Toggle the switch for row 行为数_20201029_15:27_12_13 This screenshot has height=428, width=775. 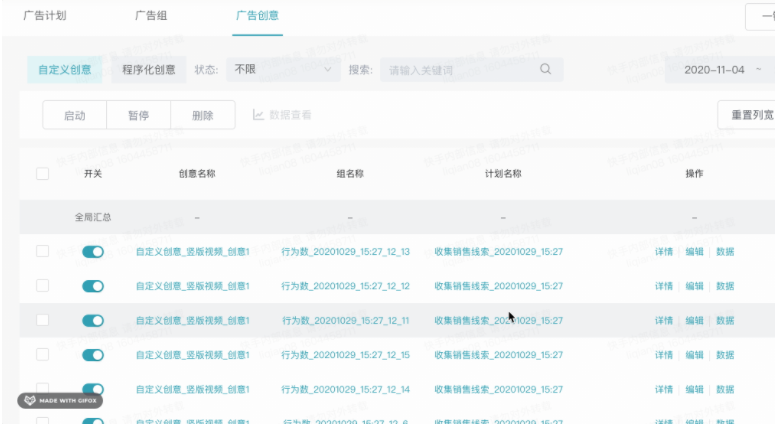coord(93,252)
